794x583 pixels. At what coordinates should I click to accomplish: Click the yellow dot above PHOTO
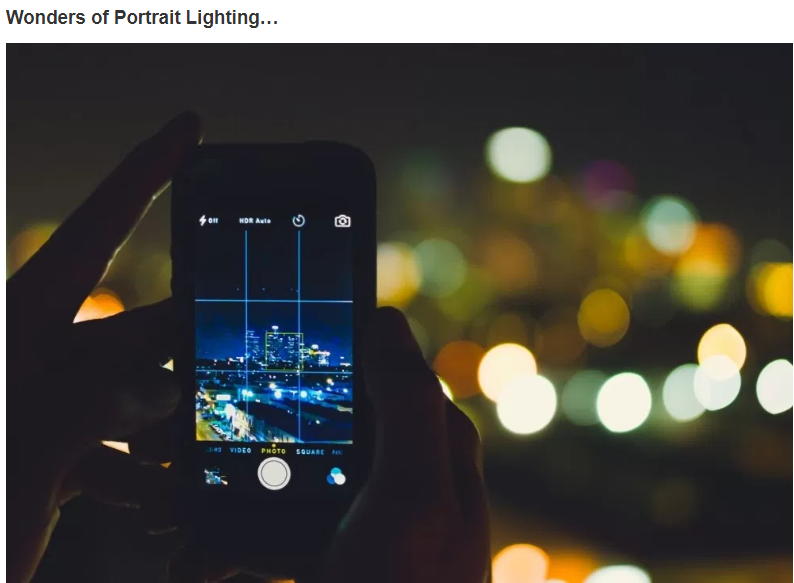274,445
